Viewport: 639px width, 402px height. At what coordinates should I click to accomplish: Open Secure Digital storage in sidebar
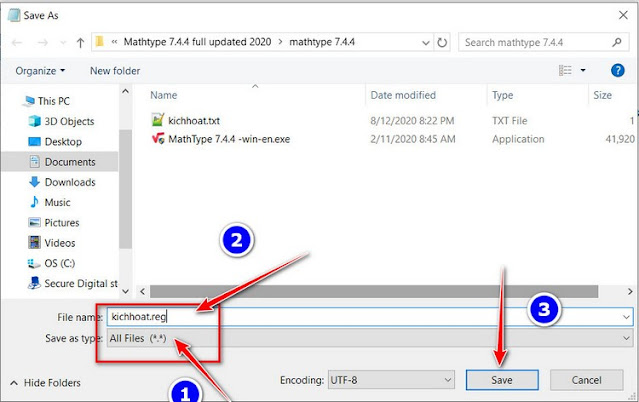(x=81, y=283)
